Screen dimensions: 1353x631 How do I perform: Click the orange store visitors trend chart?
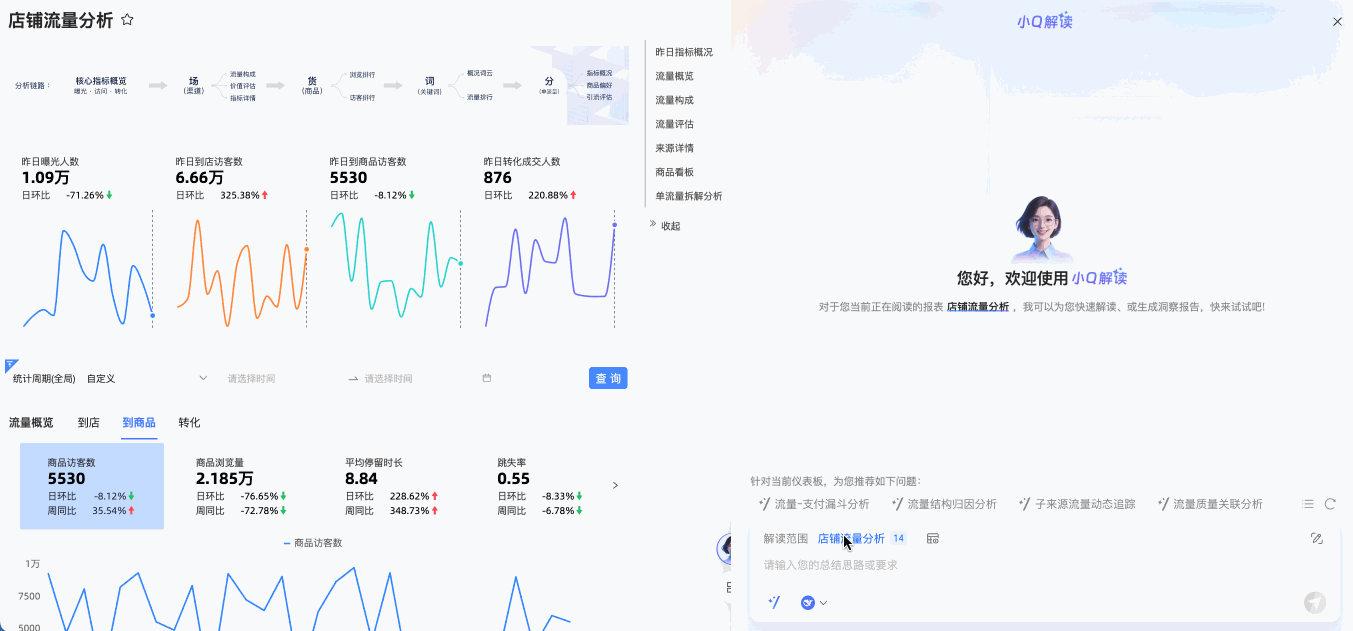(242, 270)
